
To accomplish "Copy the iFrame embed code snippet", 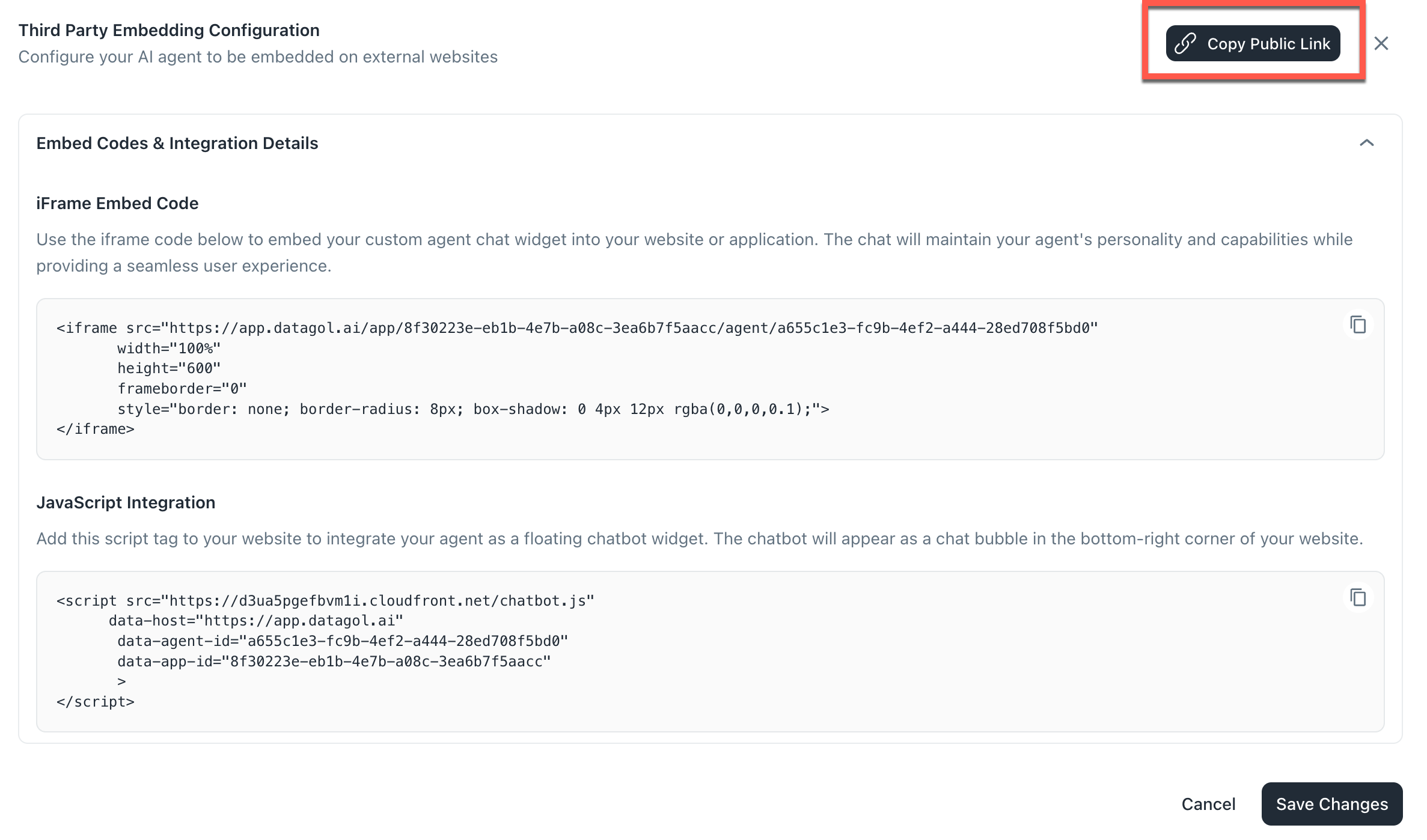I will point(1358,325).
